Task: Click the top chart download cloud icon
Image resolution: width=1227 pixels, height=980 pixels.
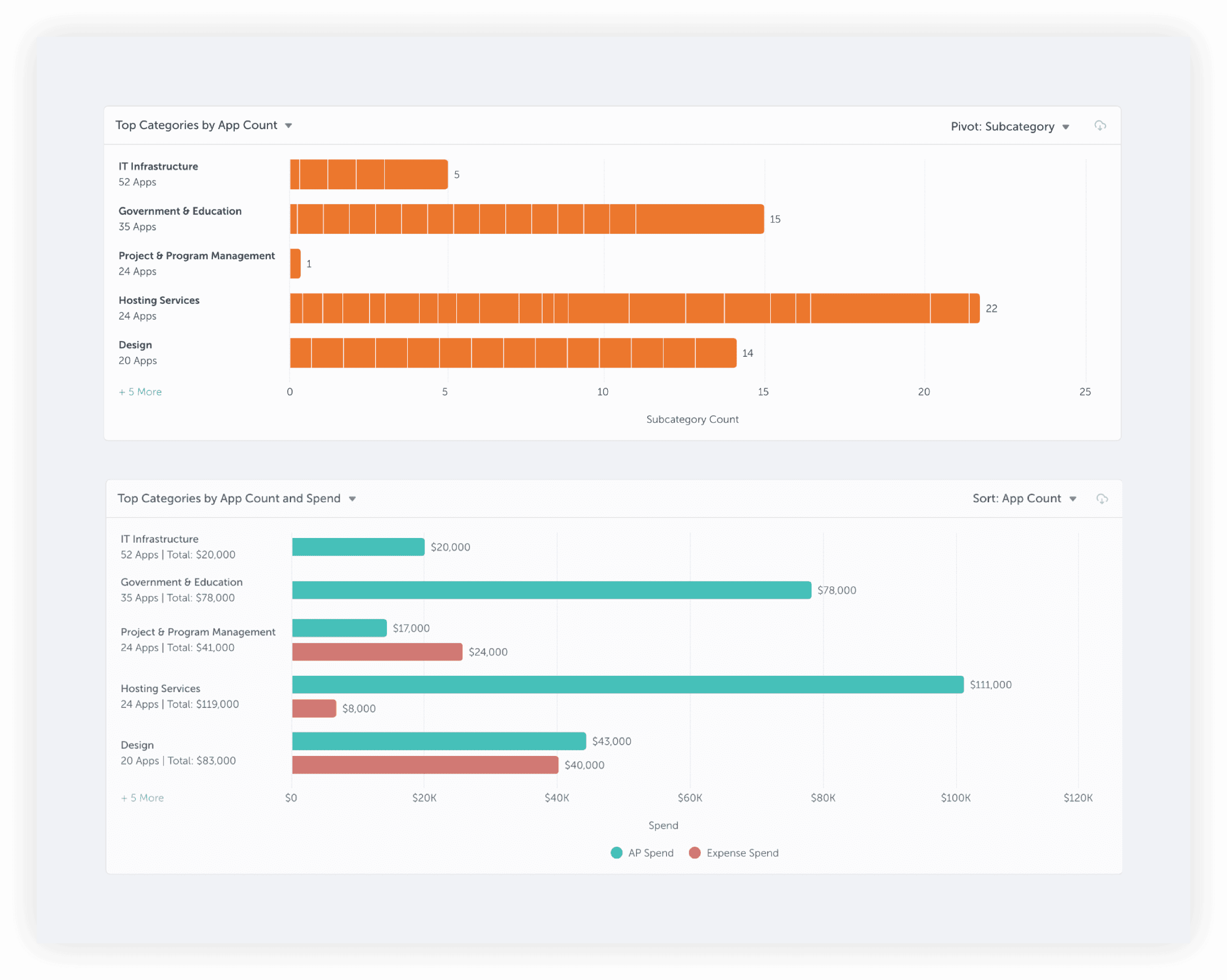Action: point(1099,126)
